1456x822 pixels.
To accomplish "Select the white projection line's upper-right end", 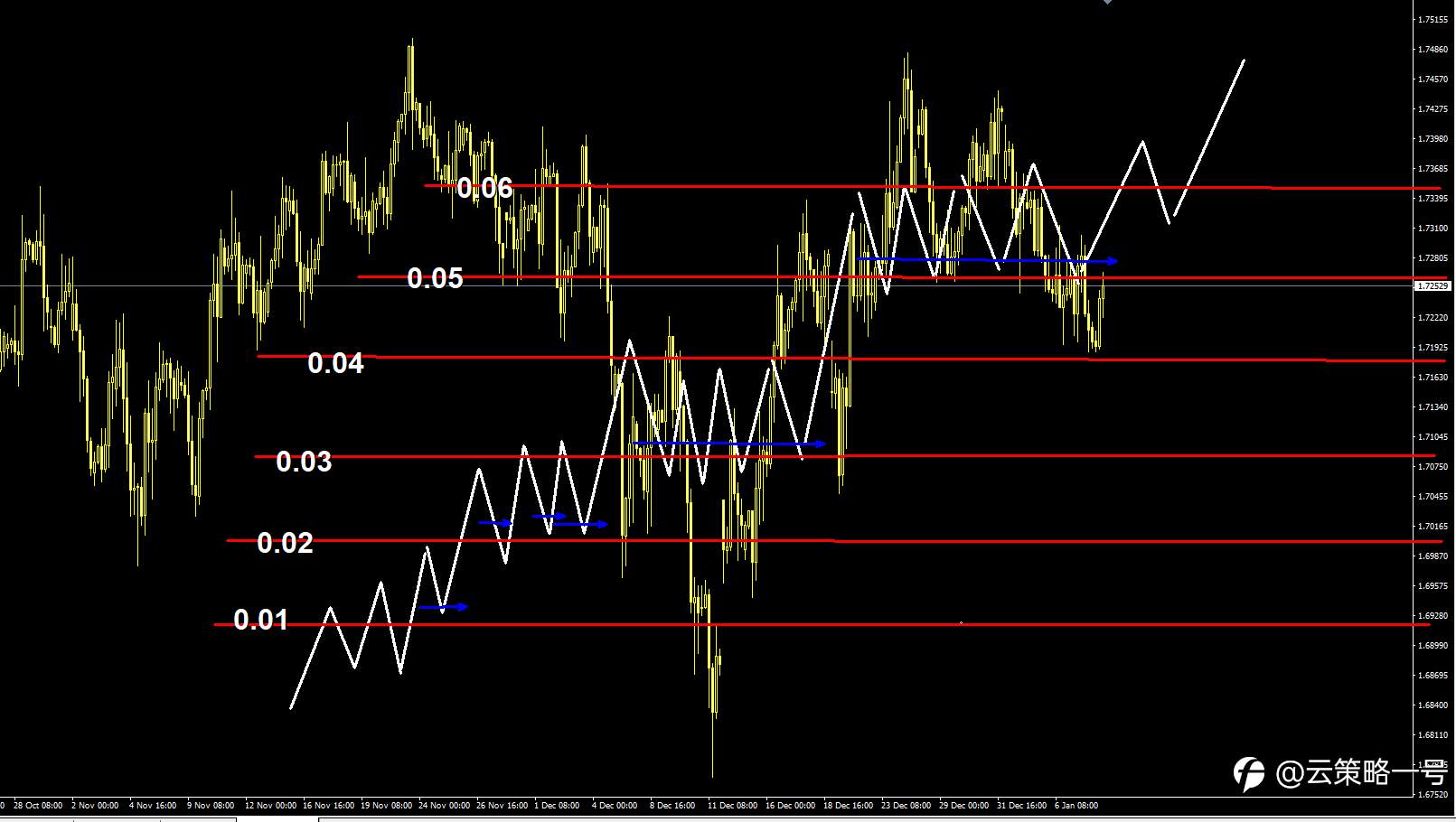I will (x=1244, y=61).
